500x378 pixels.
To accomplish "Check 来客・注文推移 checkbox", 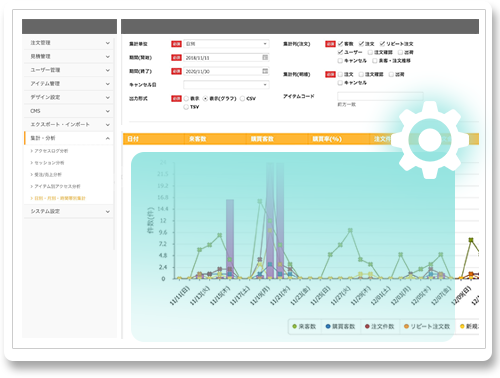I will (375, 61).
